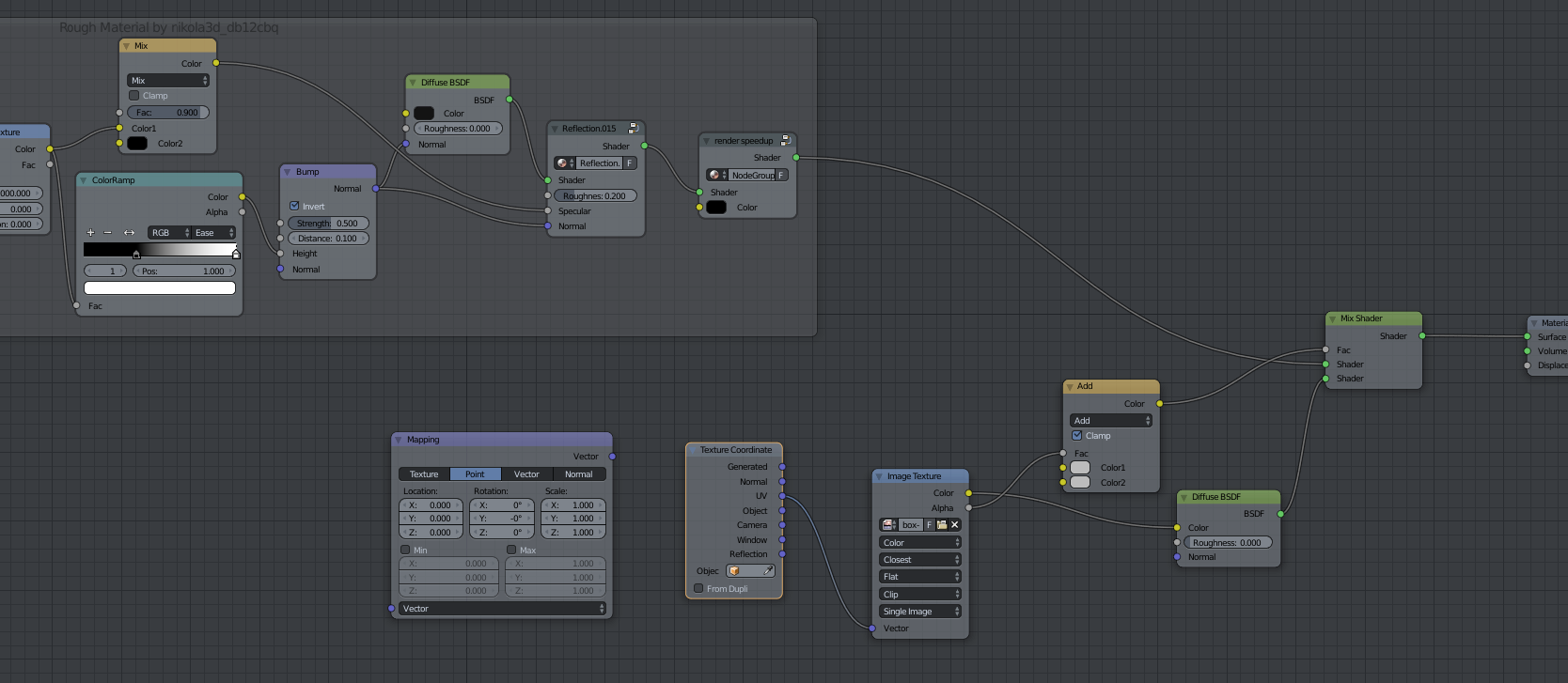
Task: Unlink the image with the X icon
Action: point(955,525)
